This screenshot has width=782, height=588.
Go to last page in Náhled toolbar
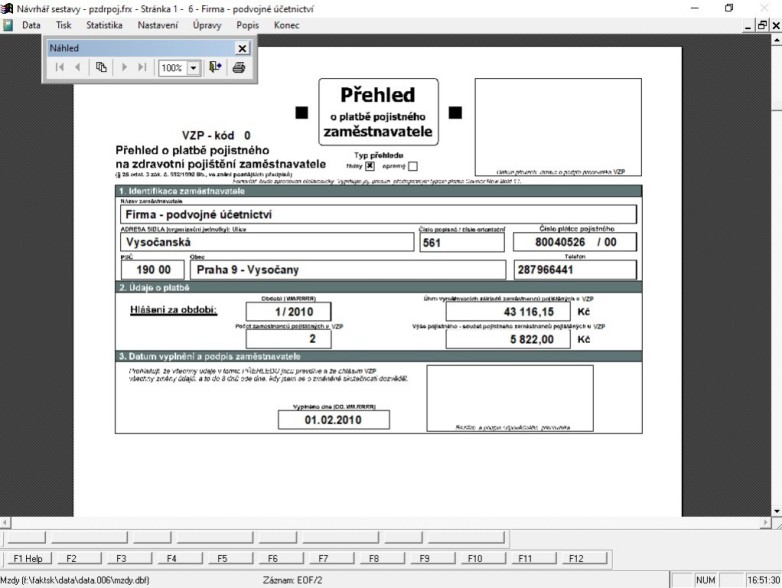pos(143,67)
